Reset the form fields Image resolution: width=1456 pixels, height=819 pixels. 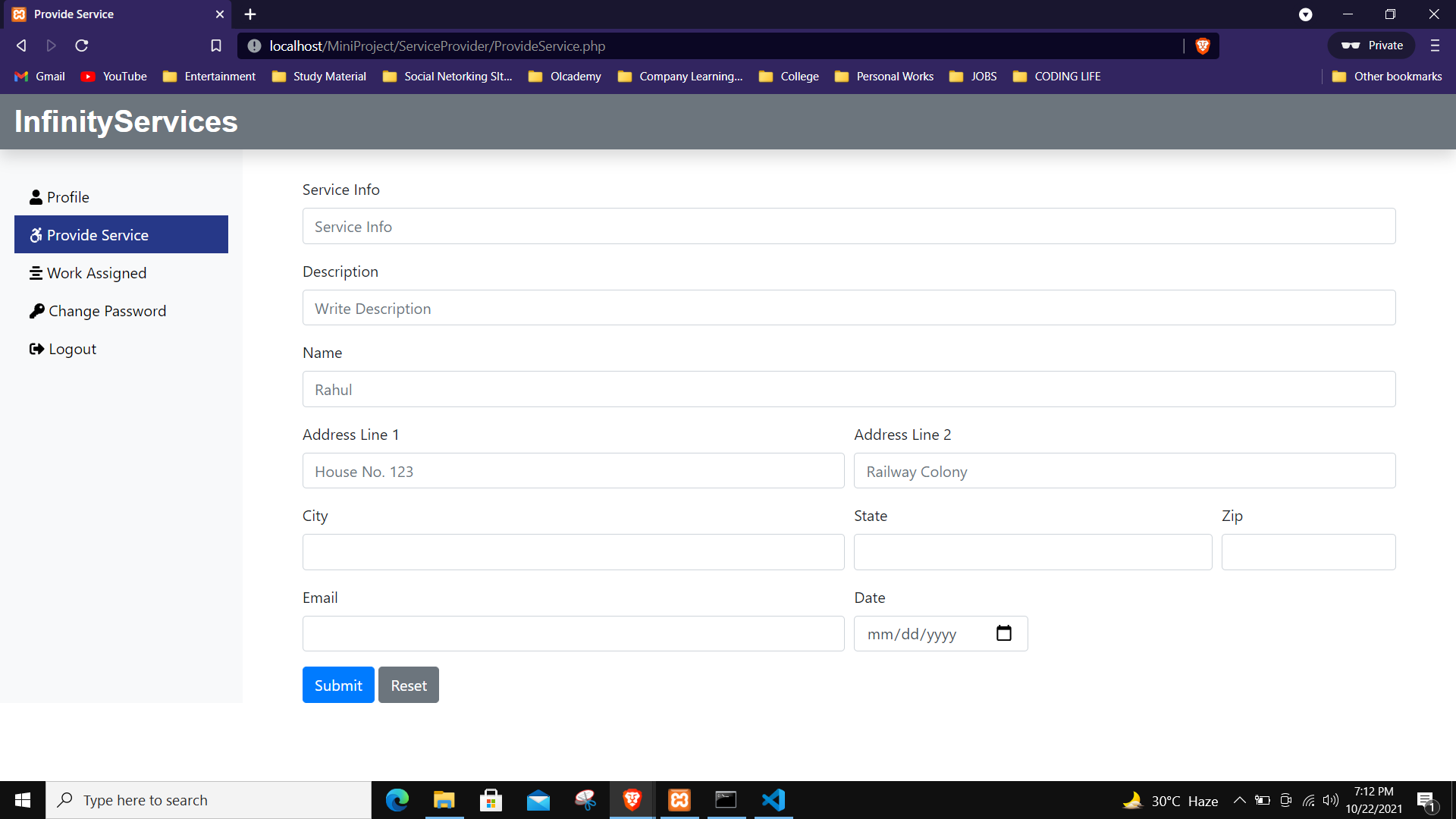(x=408, y=685)
